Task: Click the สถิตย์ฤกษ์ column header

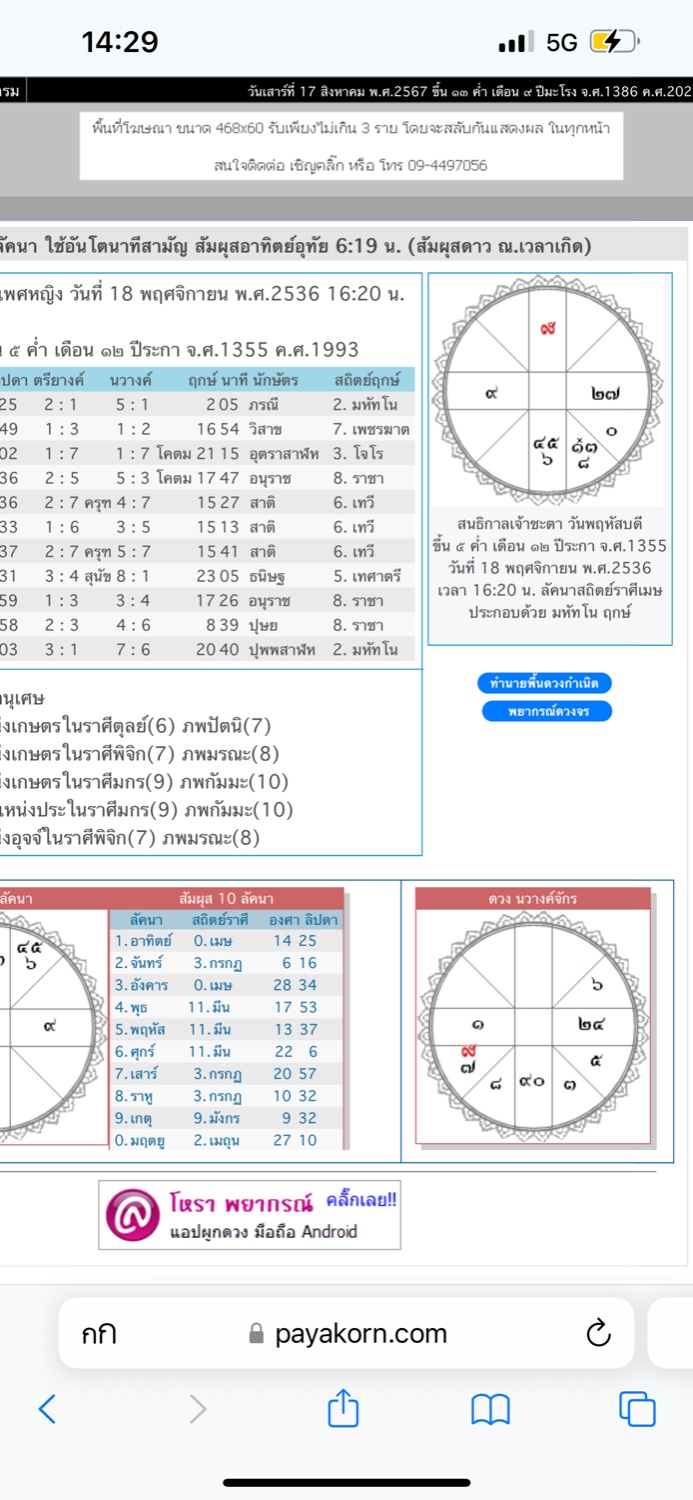Action: coord(368,380)
